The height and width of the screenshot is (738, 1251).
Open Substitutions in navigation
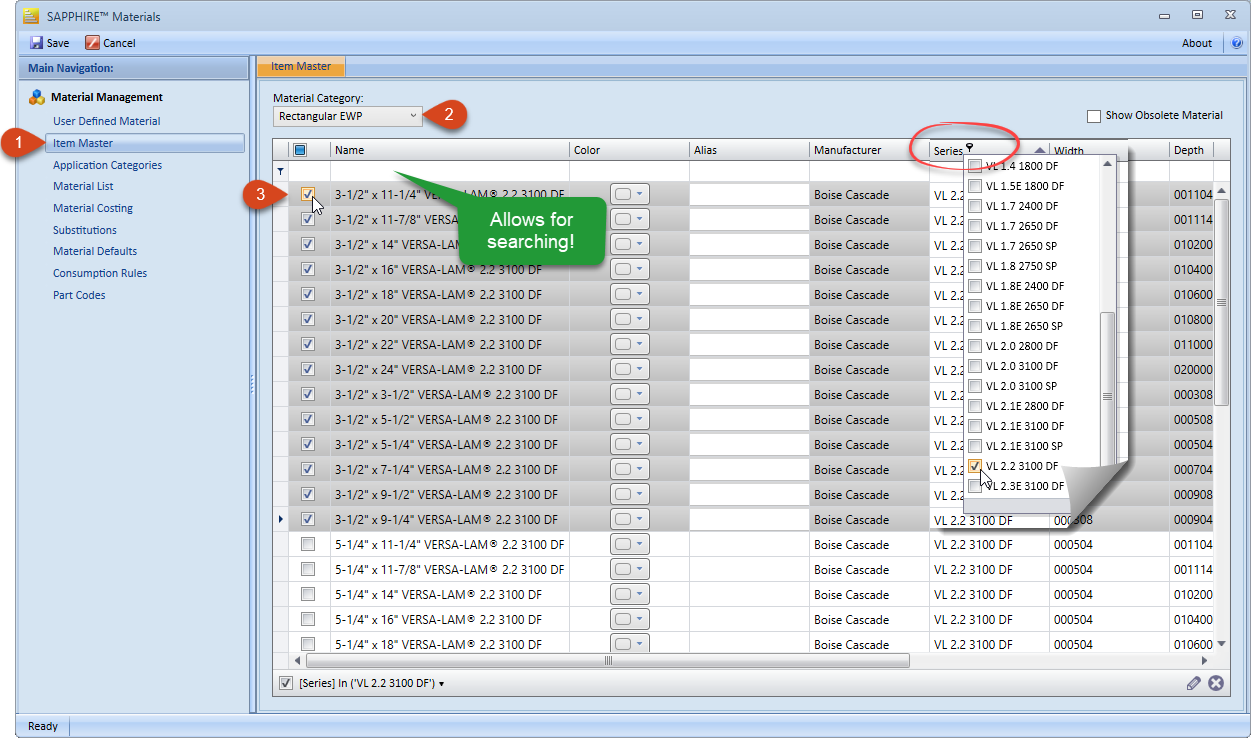(x=85, y=230)
